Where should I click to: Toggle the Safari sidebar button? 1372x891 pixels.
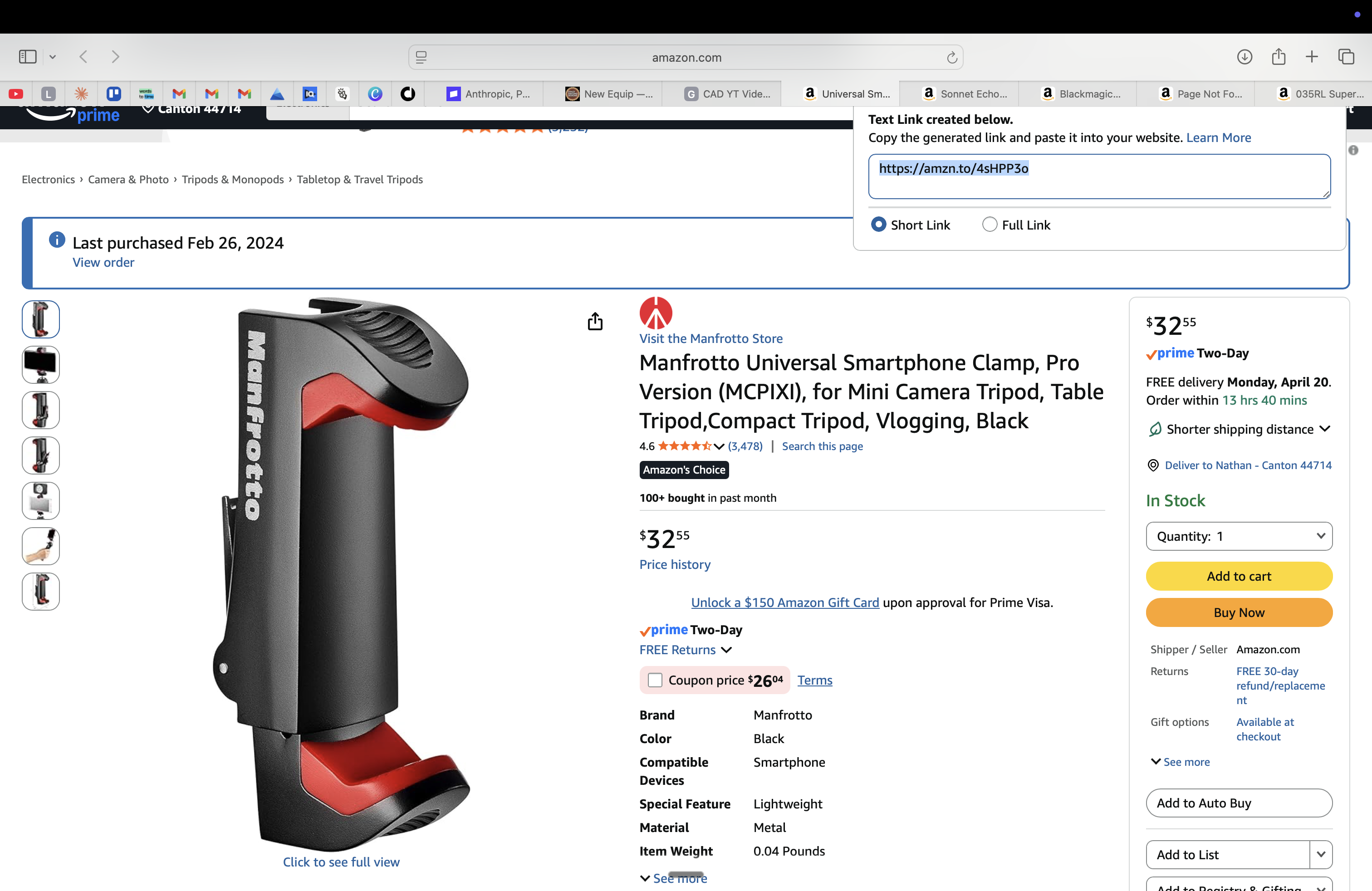pos(28,56)
